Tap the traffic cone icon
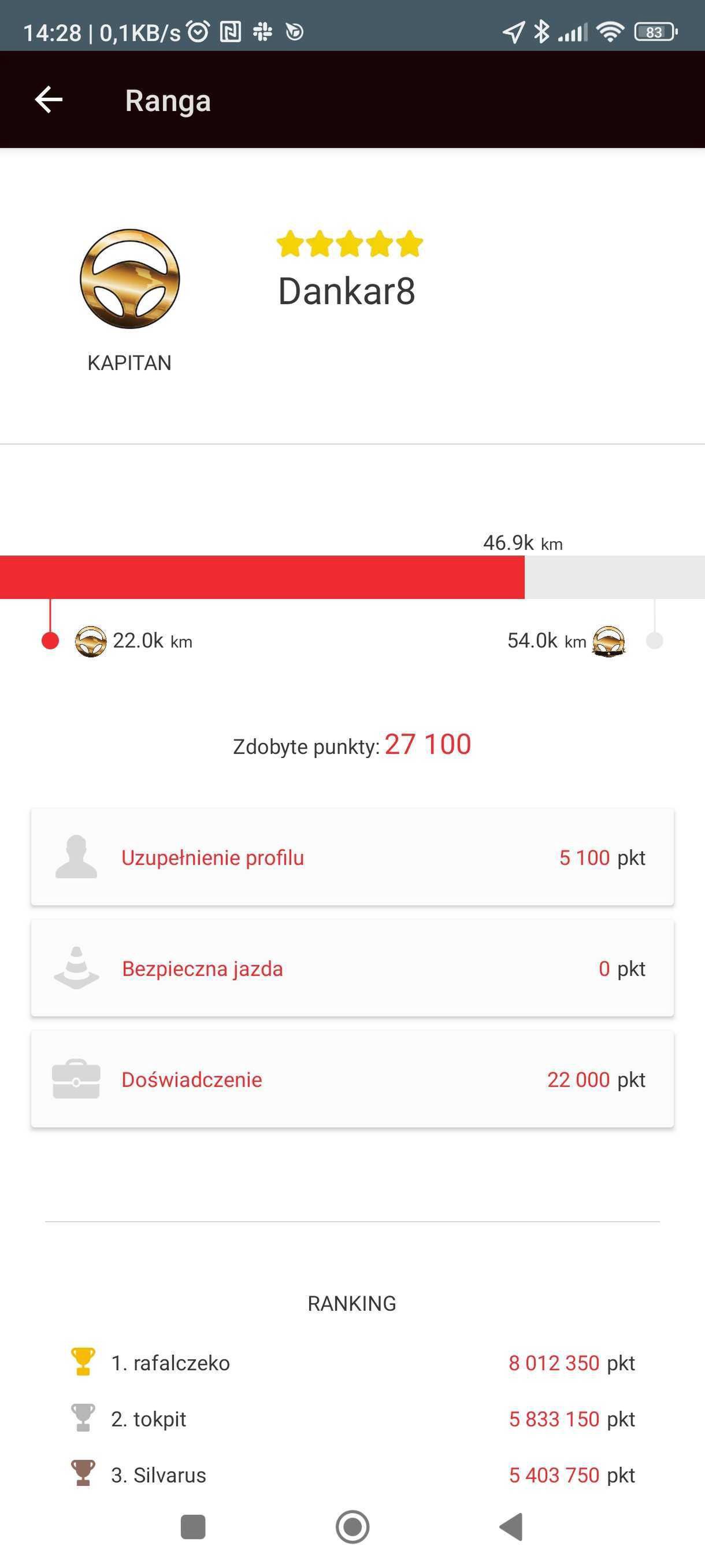 [77, 968]
